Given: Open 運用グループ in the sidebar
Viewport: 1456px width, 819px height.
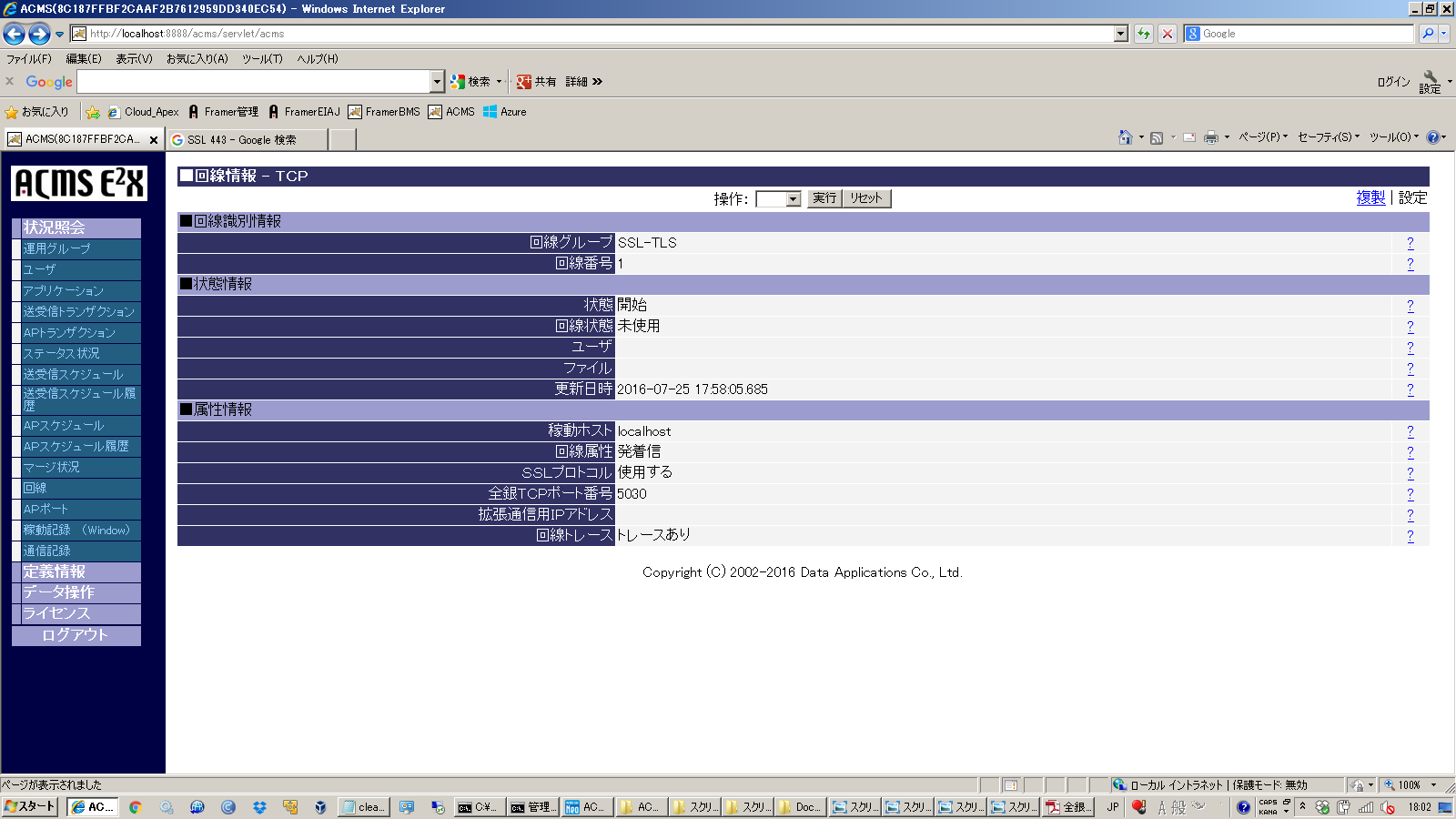Looking at the screenshot, I should [80, 248].
